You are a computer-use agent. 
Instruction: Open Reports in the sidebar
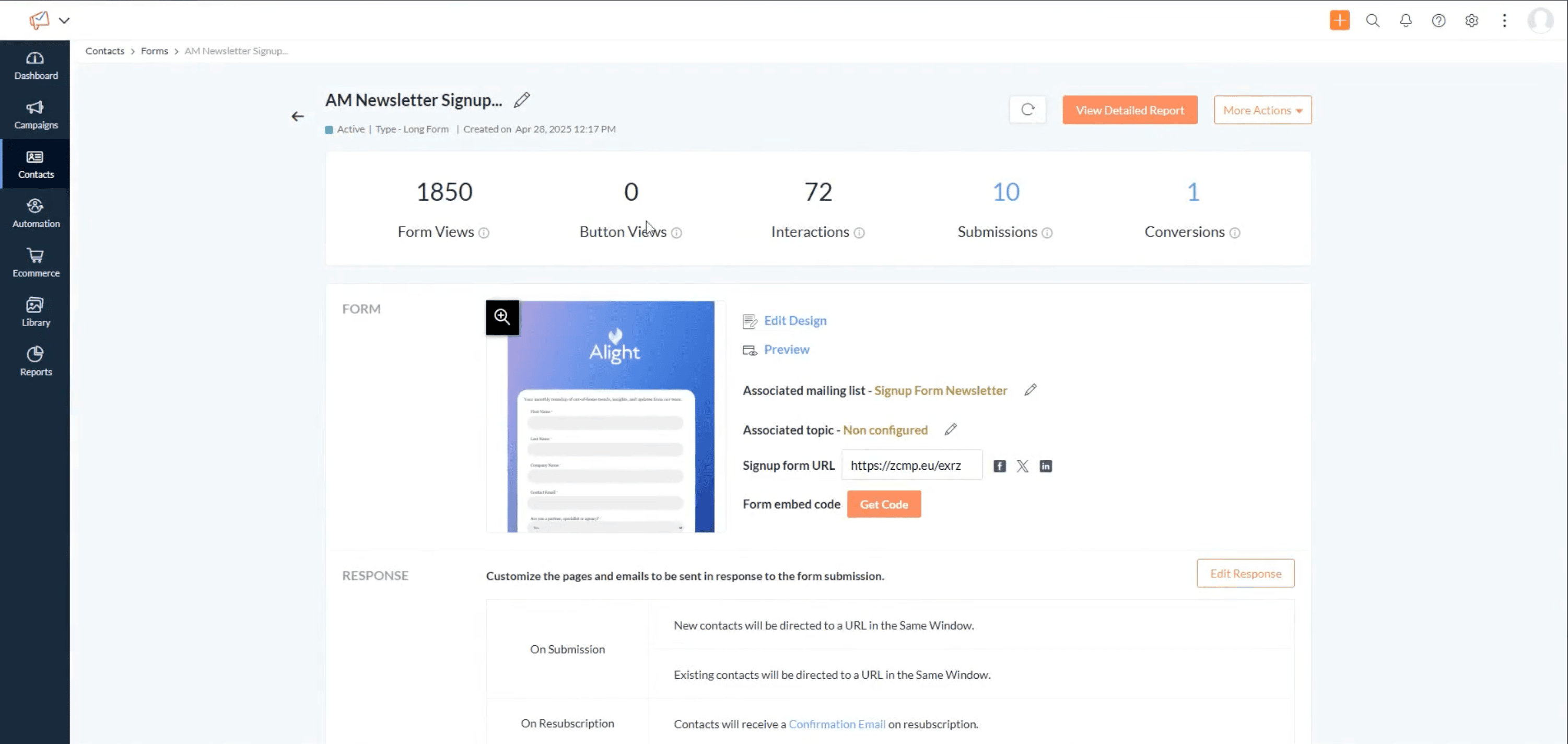tap(36, 362)
